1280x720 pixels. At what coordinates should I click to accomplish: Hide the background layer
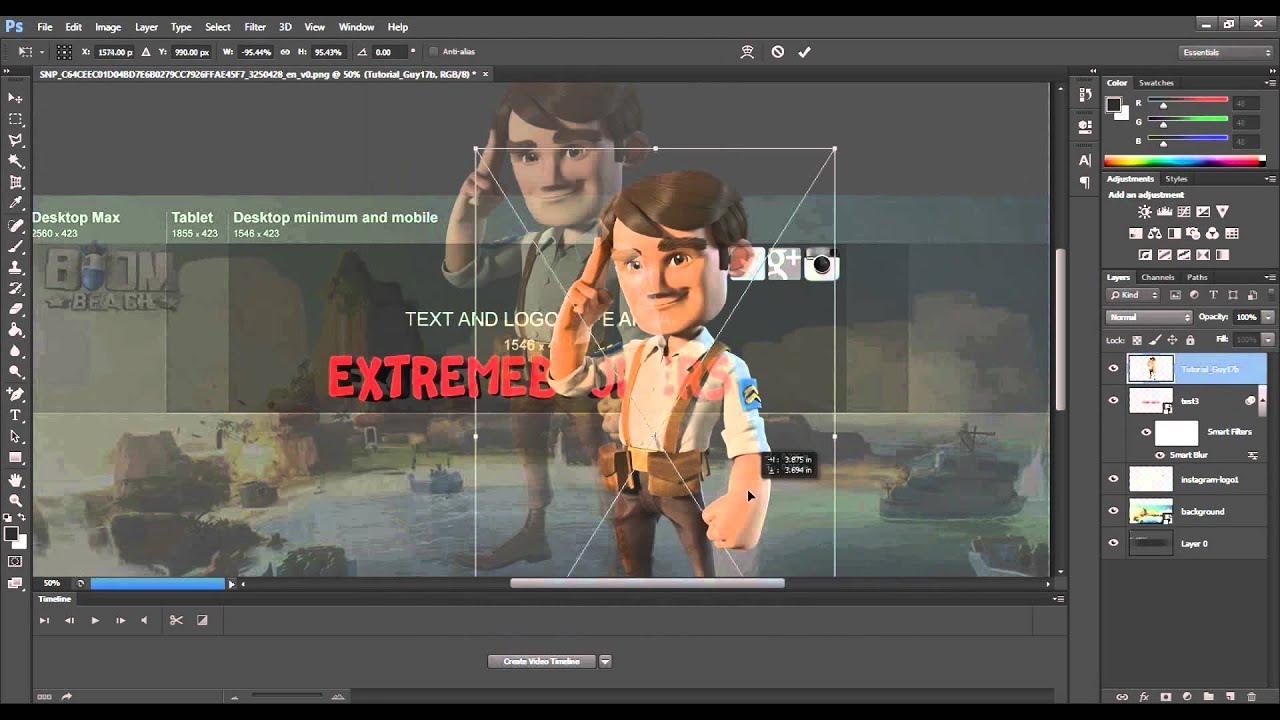(x=1113, y=511)
